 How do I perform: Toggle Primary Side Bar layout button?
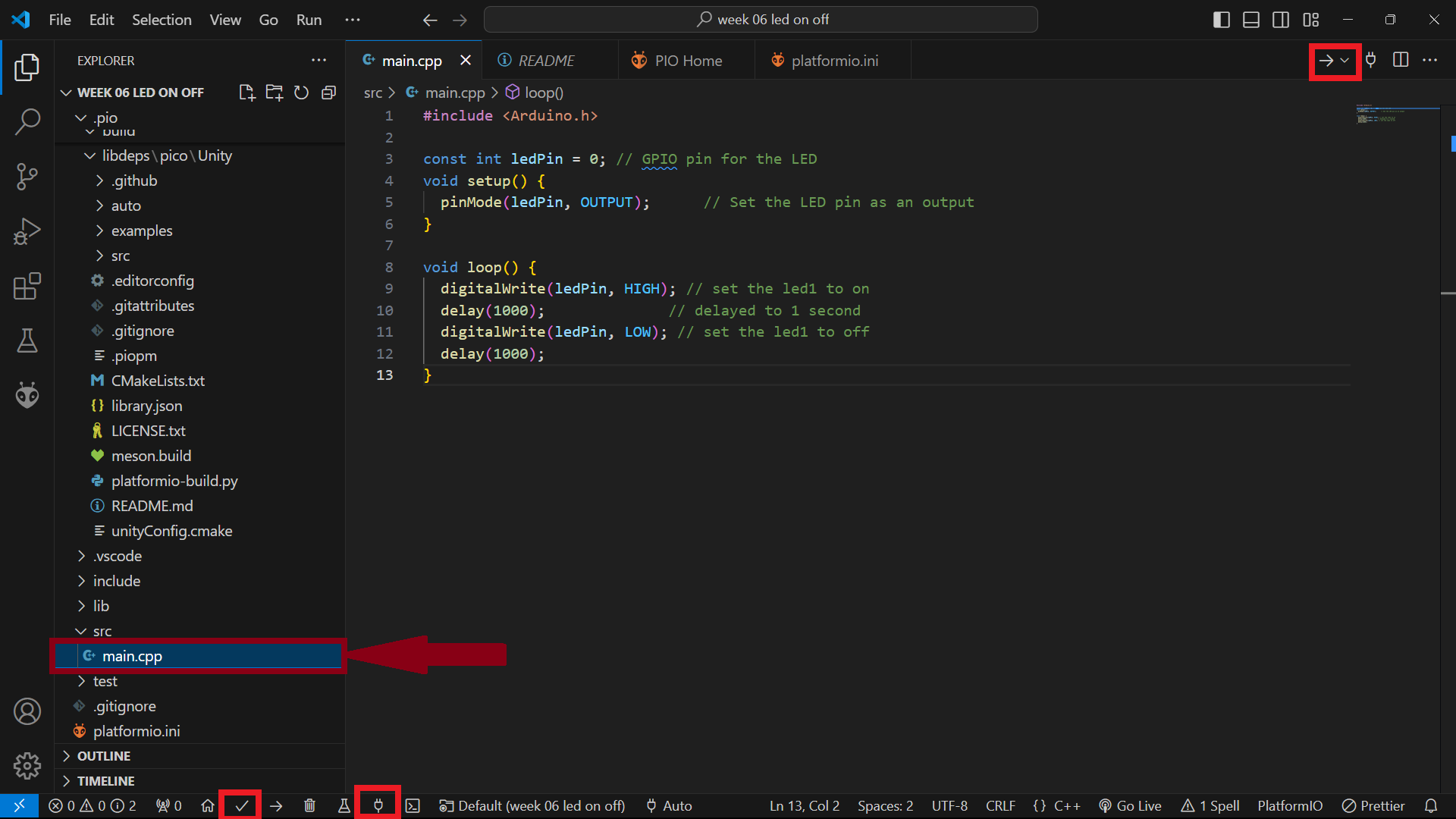pos(1221,20)
